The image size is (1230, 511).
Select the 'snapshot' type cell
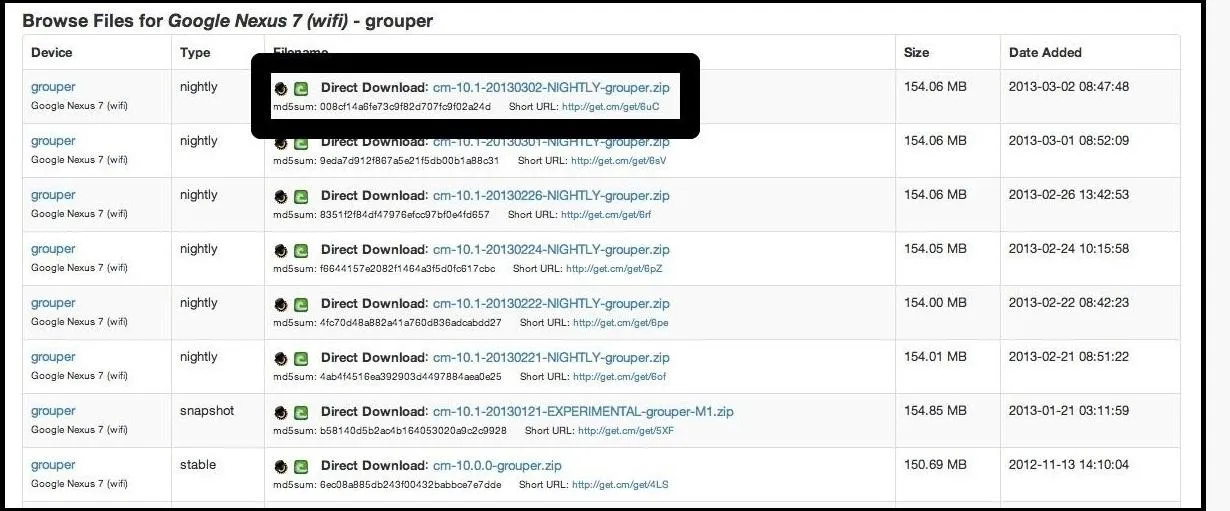[x=207, y=411]
